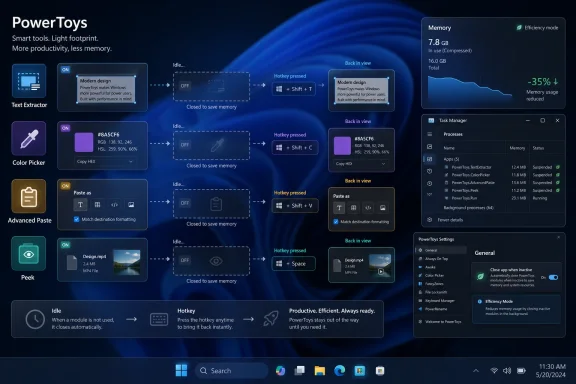
Task: Pick plain text T in Back in view Paste as card
Action: pyautogui.click(x=339, y=208)
